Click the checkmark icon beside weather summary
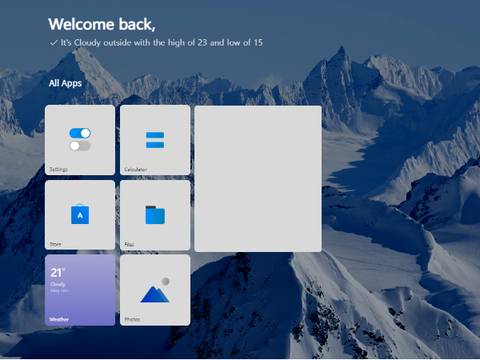480x360 pixels. [x=54, y=43]
